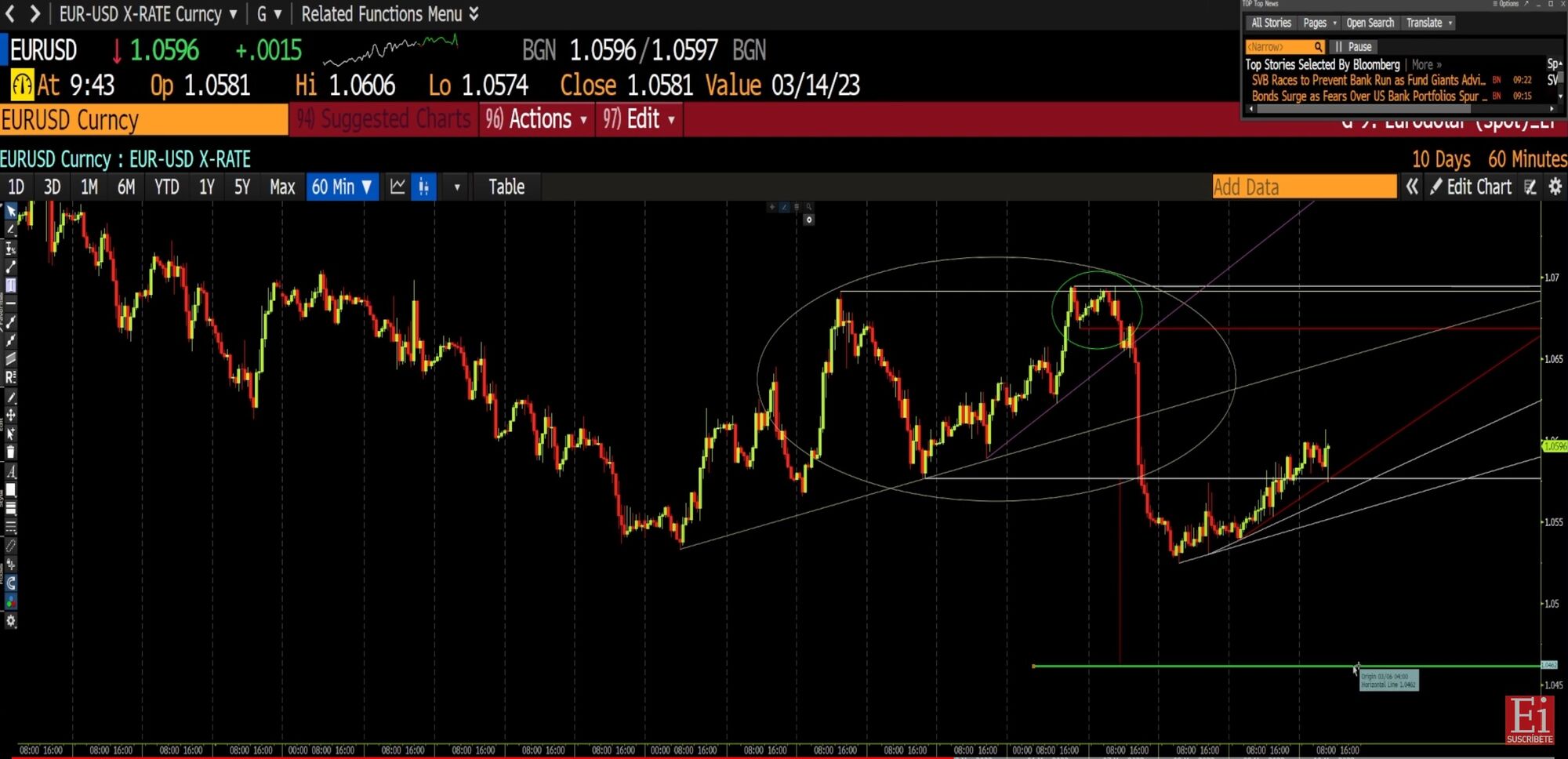This screenshot has height=759, width=1568.
Task: Open the Pages dropdown in Top News
Action: [x=1319, y=23]
